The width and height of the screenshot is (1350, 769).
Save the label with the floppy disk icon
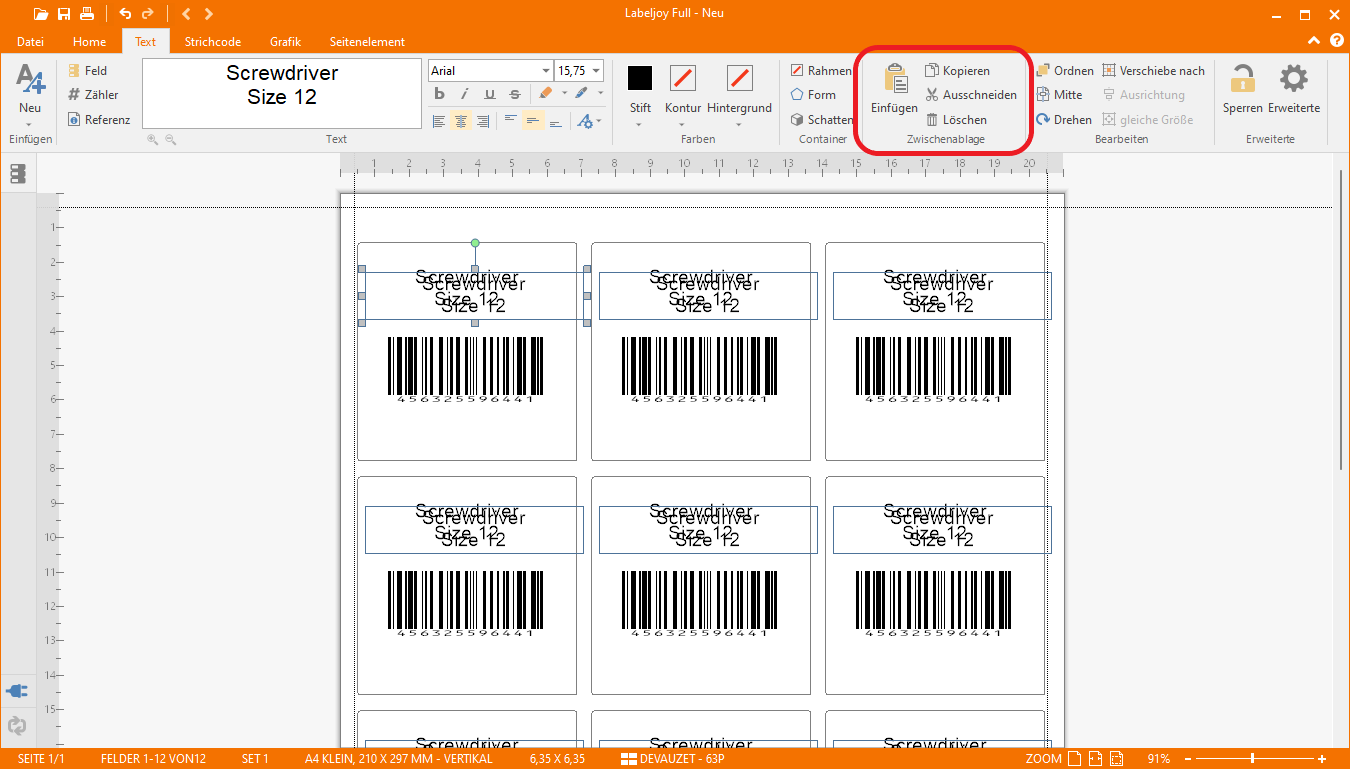point(64,14)
